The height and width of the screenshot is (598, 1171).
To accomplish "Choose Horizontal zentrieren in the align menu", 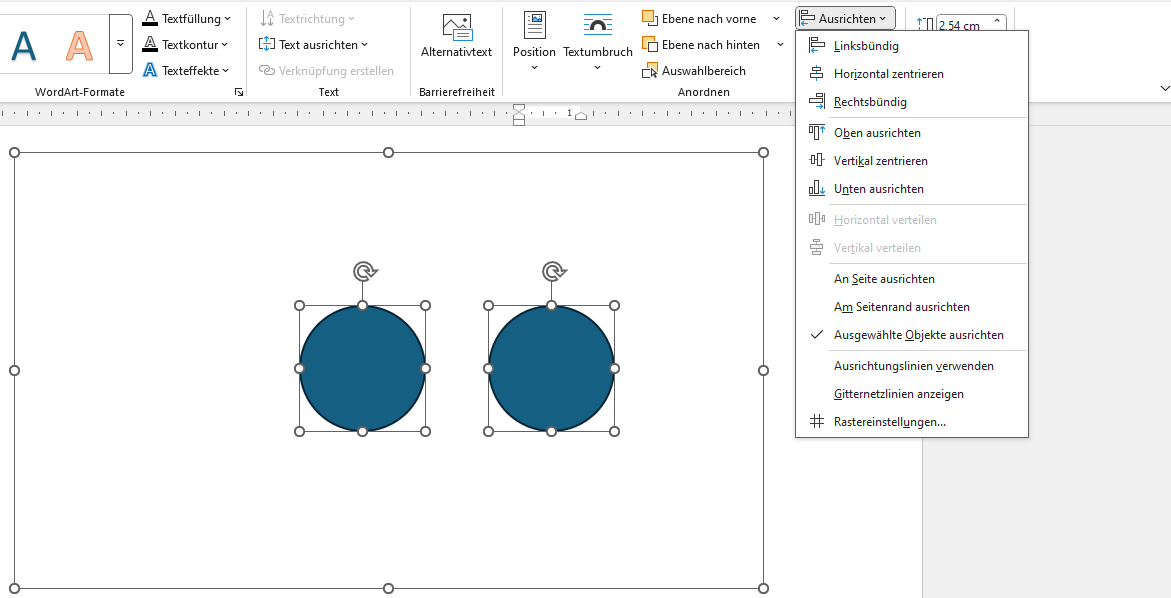I will pyautogui.click(x=911, y=74).
